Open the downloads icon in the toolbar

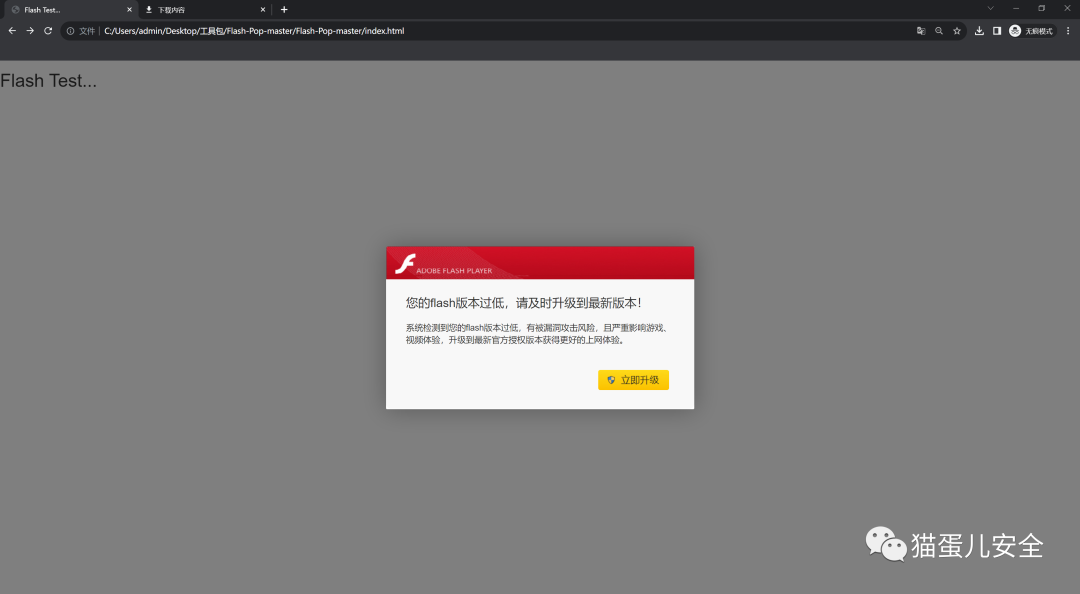[x=979, y=31]
